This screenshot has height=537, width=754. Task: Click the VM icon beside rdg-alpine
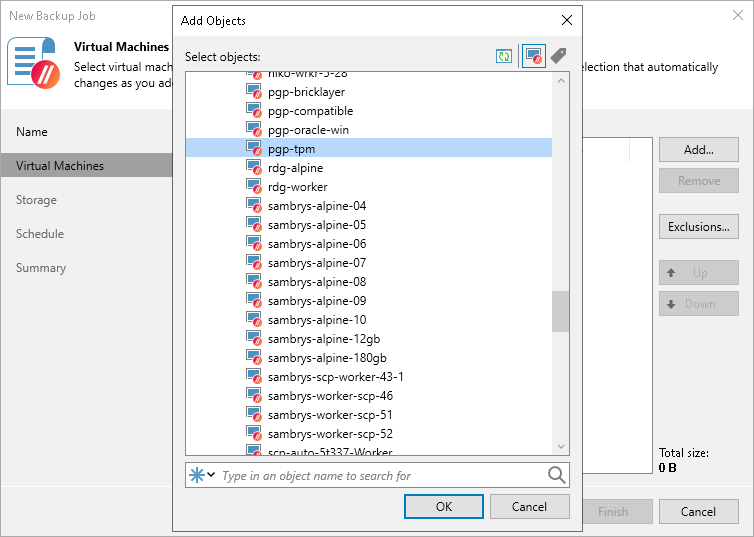pyautogui.click(x=254, y=168)
